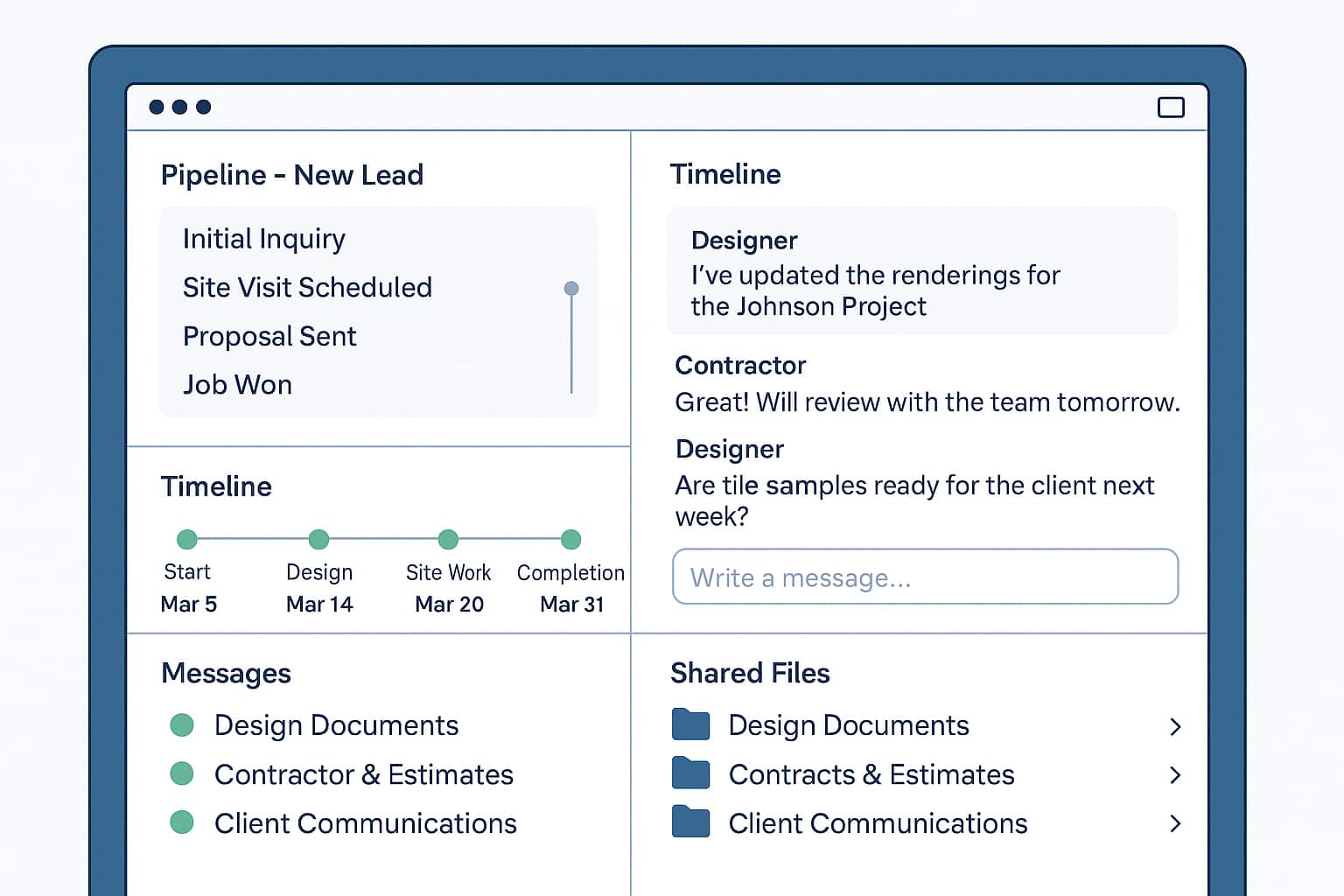Select Job Won pipeline stage
Image resolution: width=1344 pixels, height=896 pixels.
tap(237, 384)
